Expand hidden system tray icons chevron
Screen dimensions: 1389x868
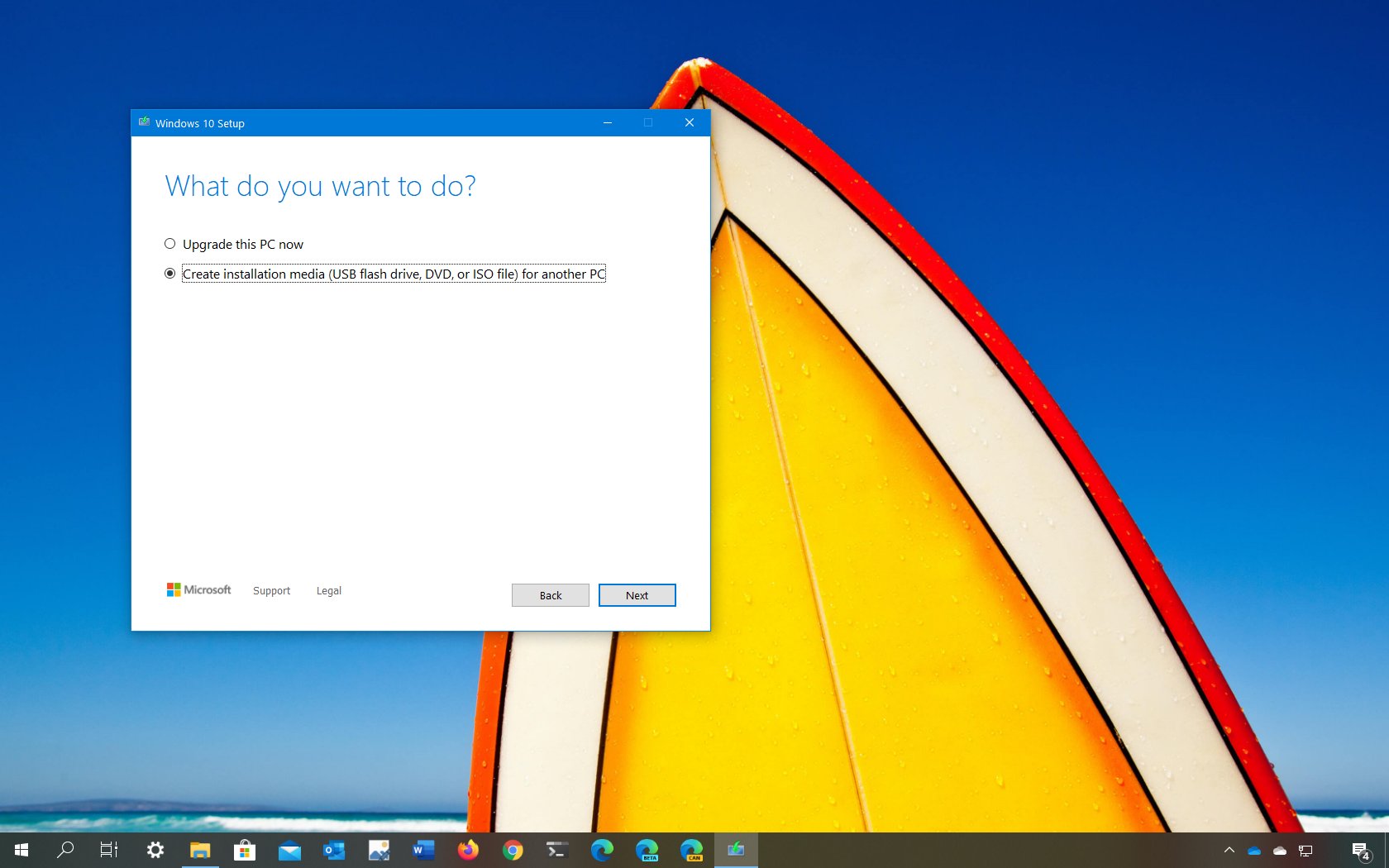[1229, 850]
